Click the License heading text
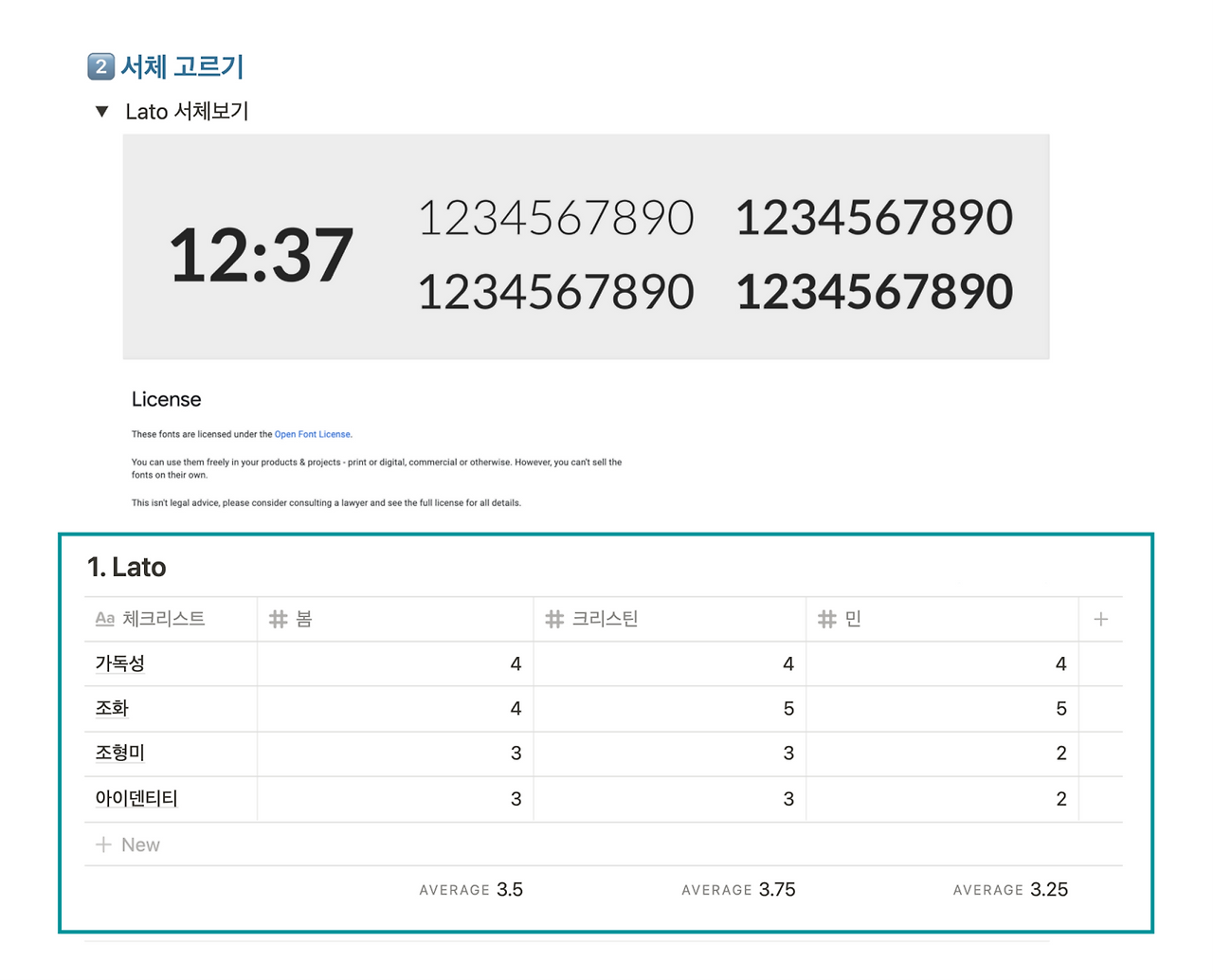The width and height of the screenshot is (1213, 980). [x=166, y=399]
